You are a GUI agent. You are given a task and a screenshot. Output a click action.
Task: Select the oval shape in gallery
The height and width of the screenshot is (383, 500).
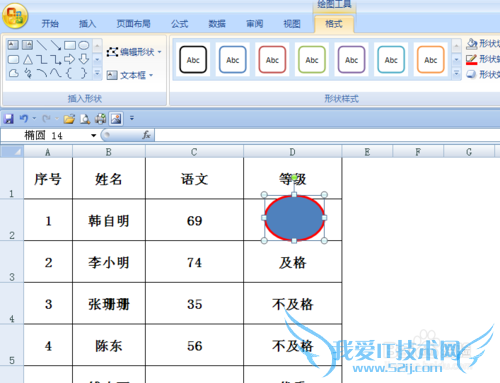click(x=84, y=45)
